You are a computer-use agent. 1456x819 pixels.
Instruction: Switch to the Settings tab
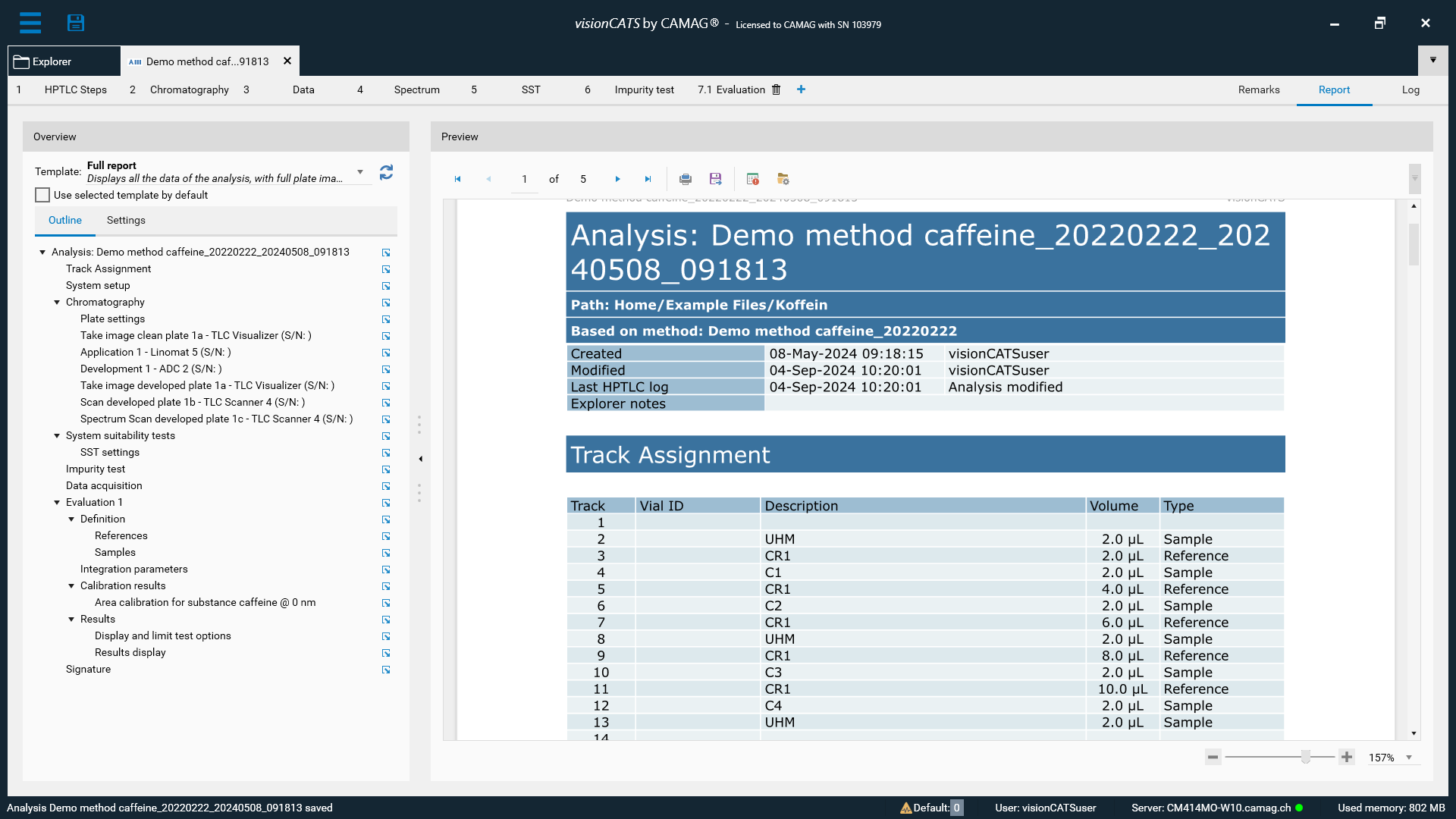126,220
